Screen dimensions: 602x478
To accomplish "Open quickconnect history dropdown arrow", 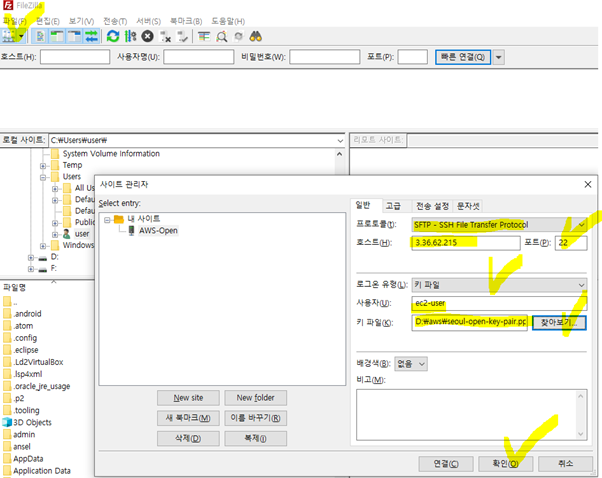I will 498,57.
